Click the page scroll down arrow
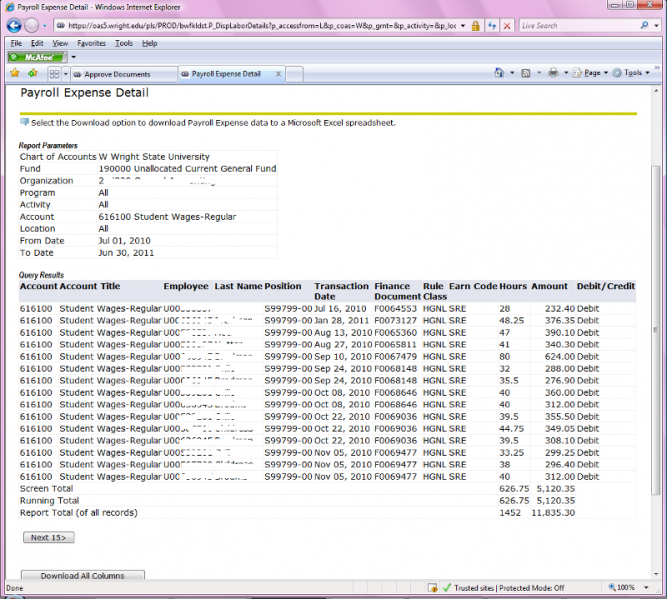Image resolution: width=667 pixels, height=599 pixels. coord(656,573)
